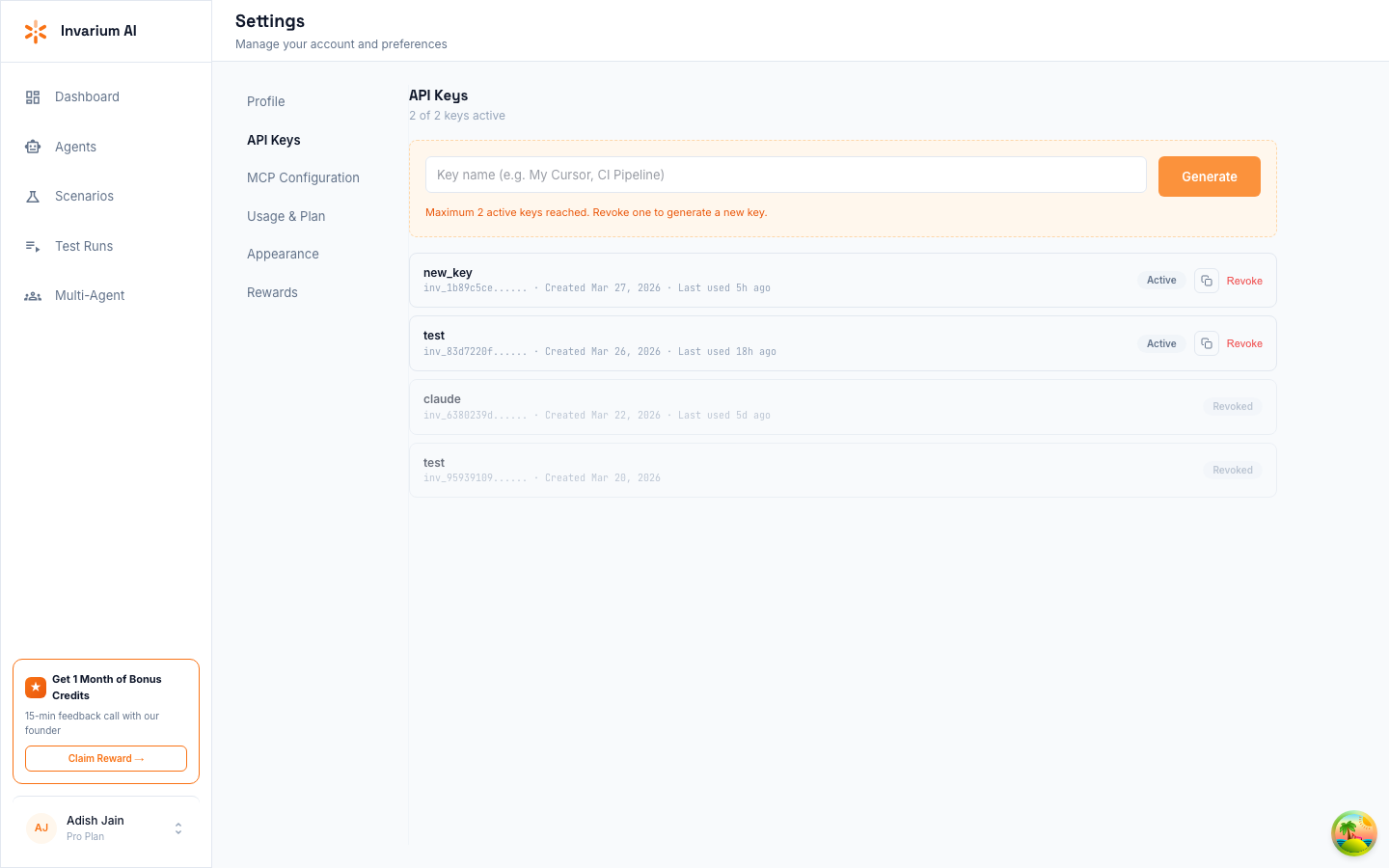The image size is (1389, 868).
Task: Select the Multi-Agent people icon
Action: (x=32, y=295)
